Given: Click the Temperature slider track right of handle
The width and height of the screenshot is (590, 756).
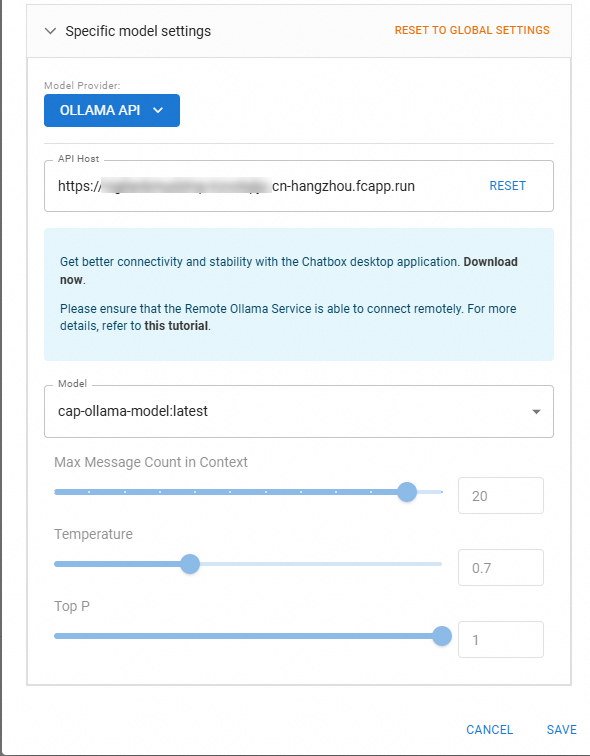Looking at the screenshot, I should click(321, 564).
